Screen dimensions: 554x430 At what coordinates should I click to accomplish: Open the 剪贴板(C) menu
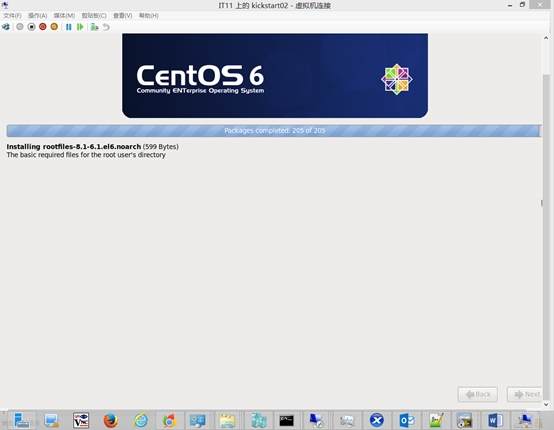click(x=94, y=16)
